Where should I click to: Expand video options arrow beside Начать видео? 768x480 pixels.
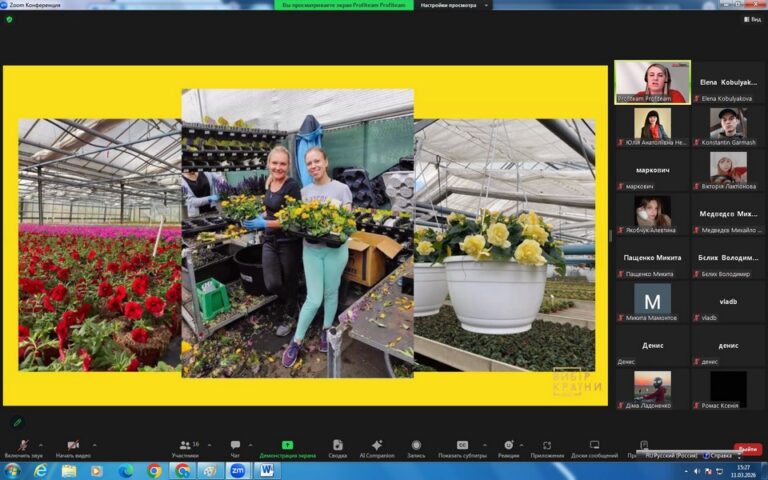click(95, 444)
